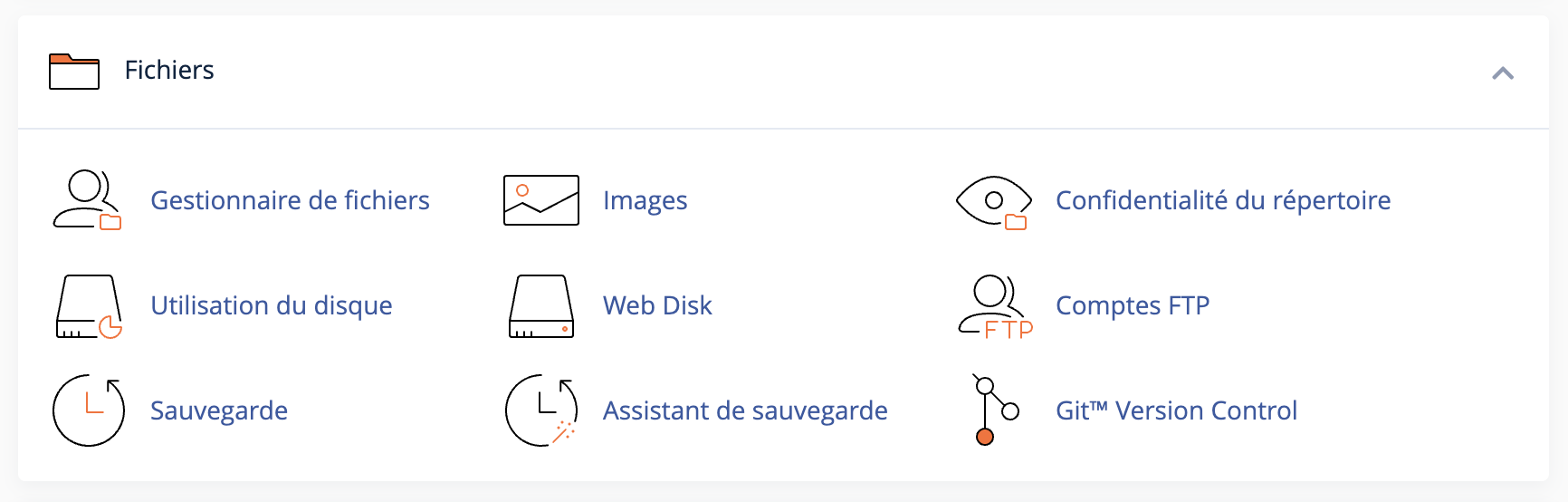Click the Sauvegarde clock icon

pos(89,410)
